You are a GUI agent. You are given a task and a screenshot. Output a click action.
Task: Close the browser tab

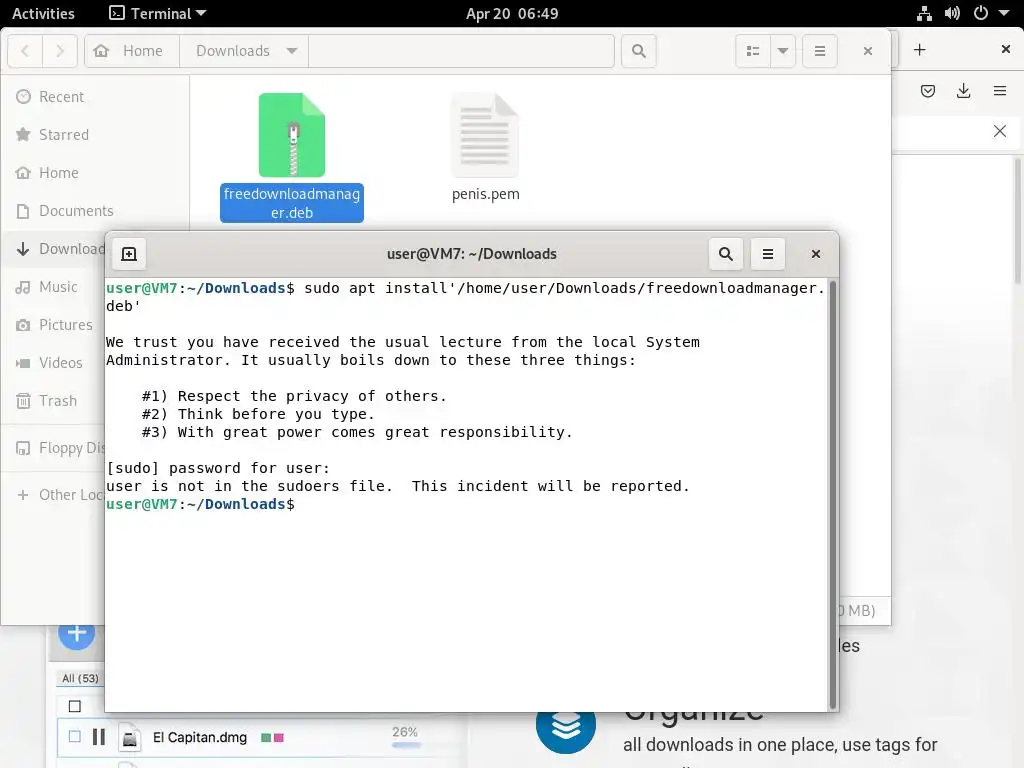click(1006, 50)
